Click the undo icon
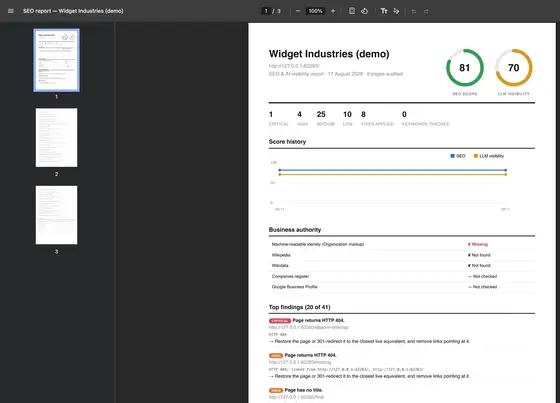The width and height of the screenshot is (560, 403). (414, 11)
